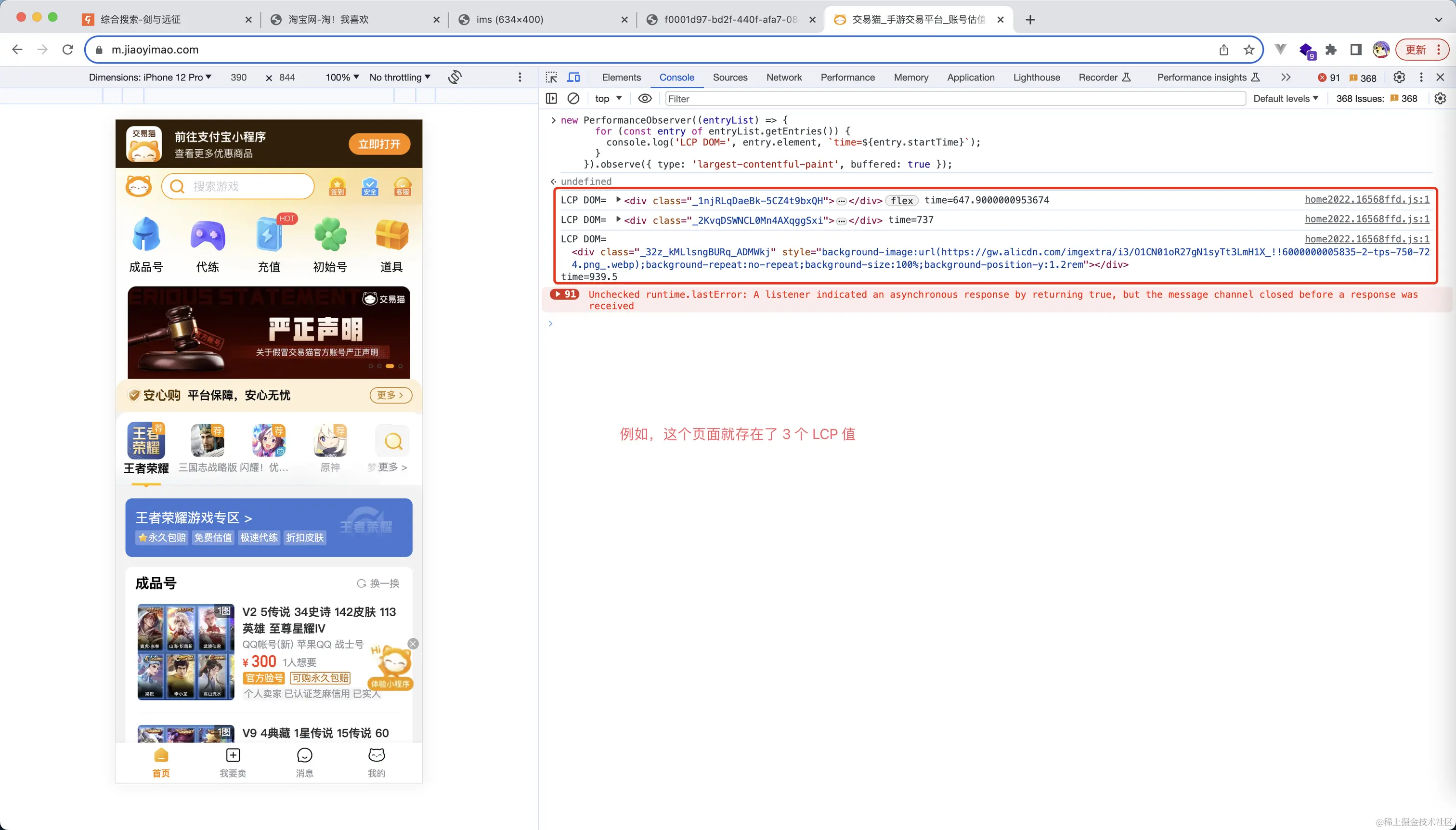Open the Default levels dropdown

[1286, 99]
